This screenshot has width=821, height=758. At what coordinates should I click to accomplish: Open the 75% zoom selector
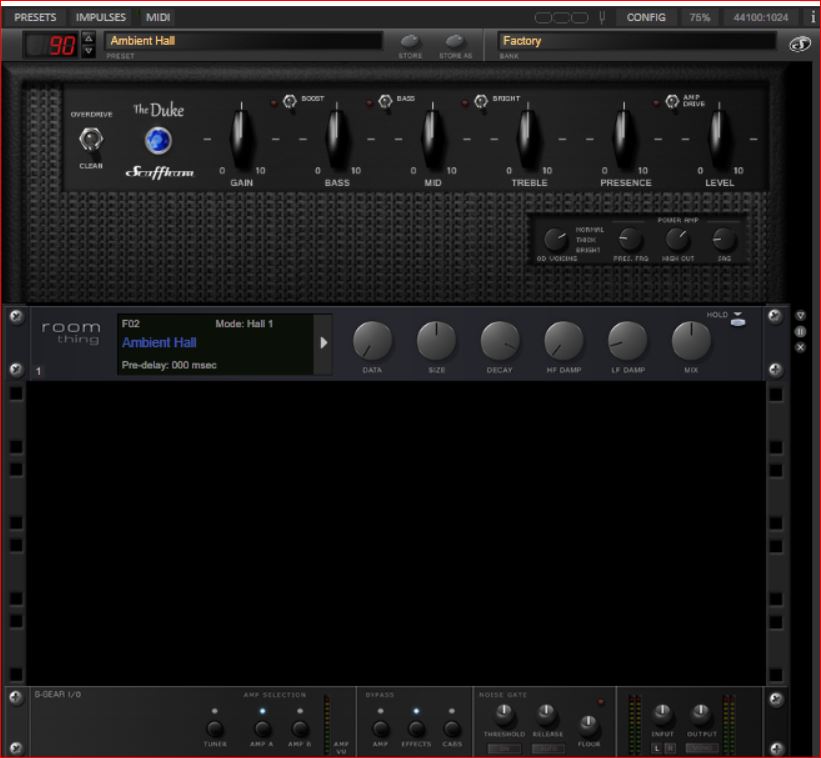(x=700, y=17)
